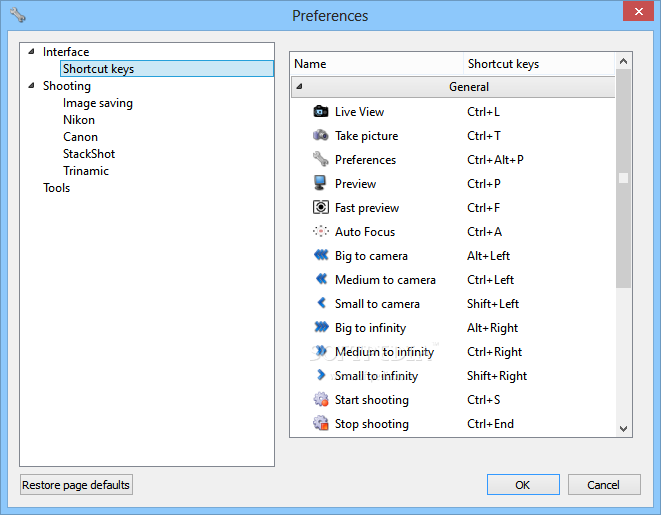Click the Stop shooting gear icon
This screenshot has height=515, width=661.
tap(321, 423)
